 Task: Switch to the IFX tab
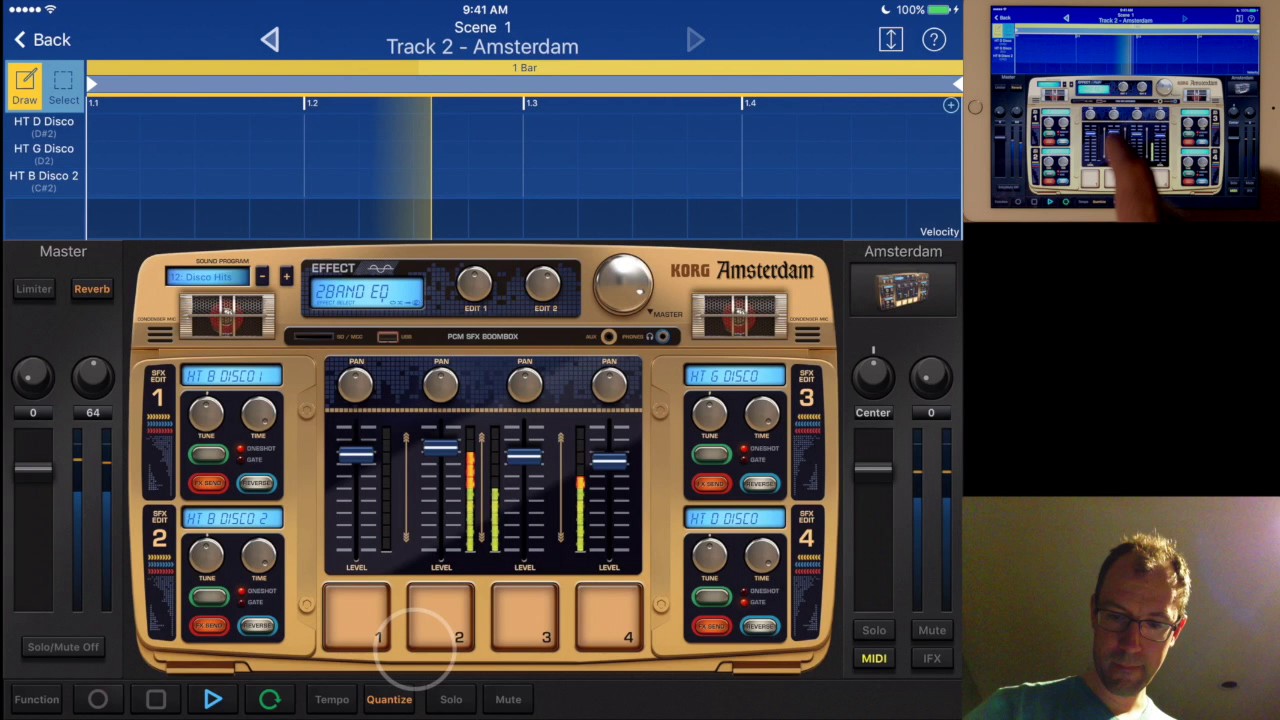coord(932,659)
